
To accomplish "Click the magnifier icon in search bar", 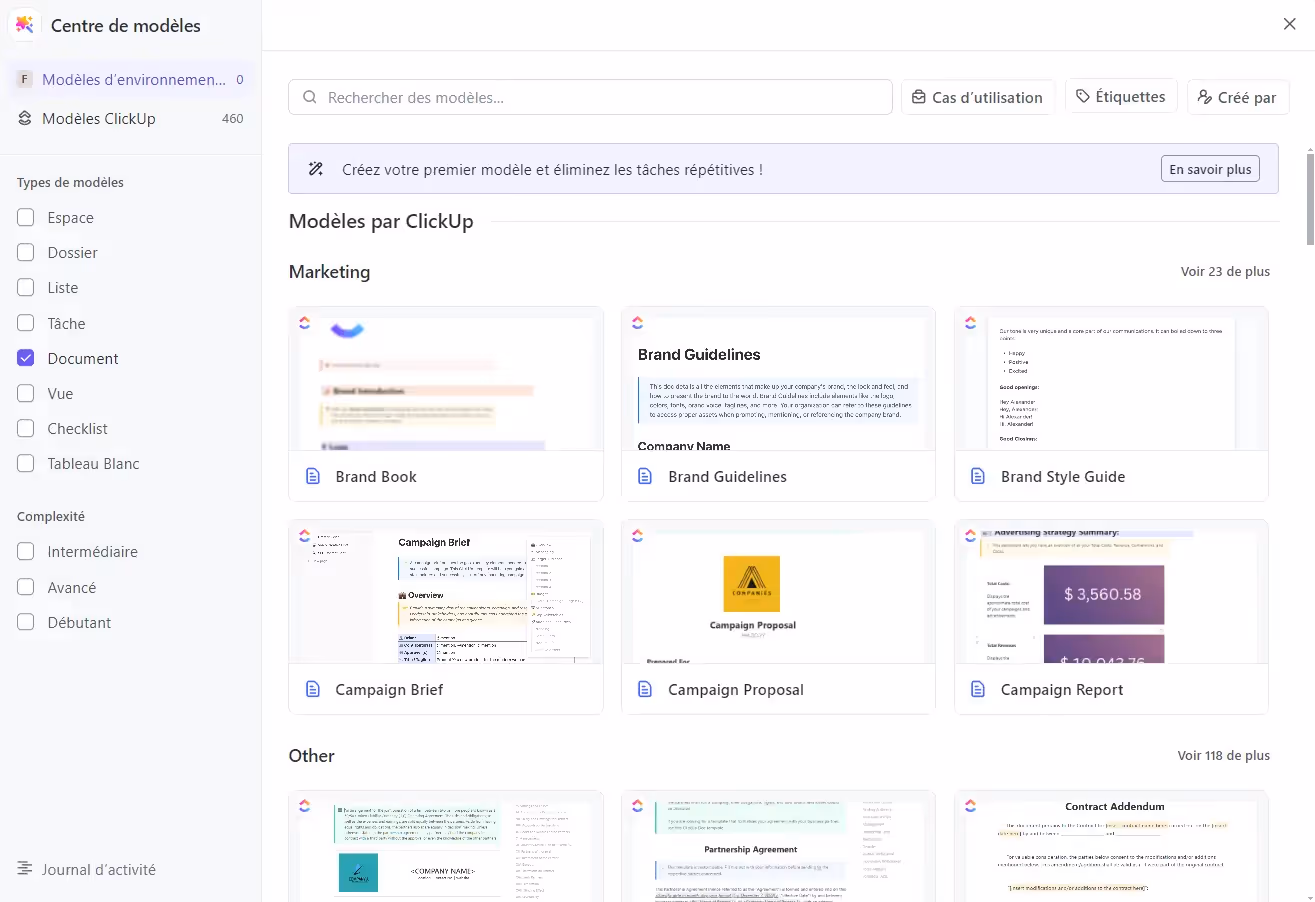I will (x=310, y=98).
